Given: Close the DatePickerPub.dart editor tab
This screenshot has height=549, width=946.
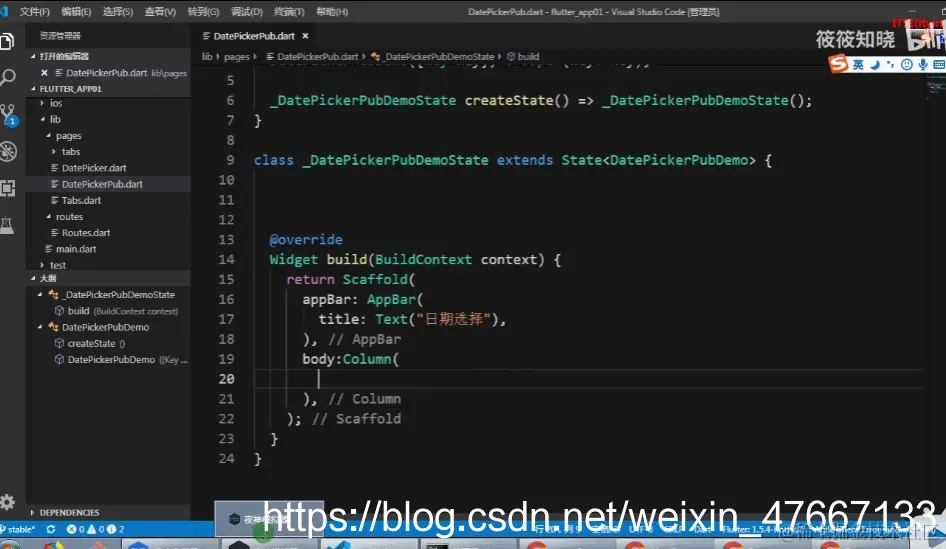Looking at the screenshot, I should (x=305, y=36).
